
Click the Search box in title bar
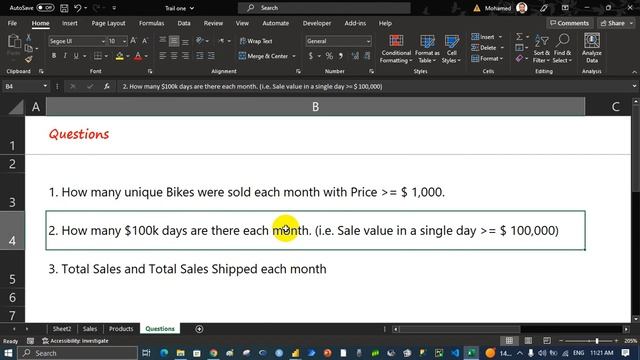click(x=324, y=8)
